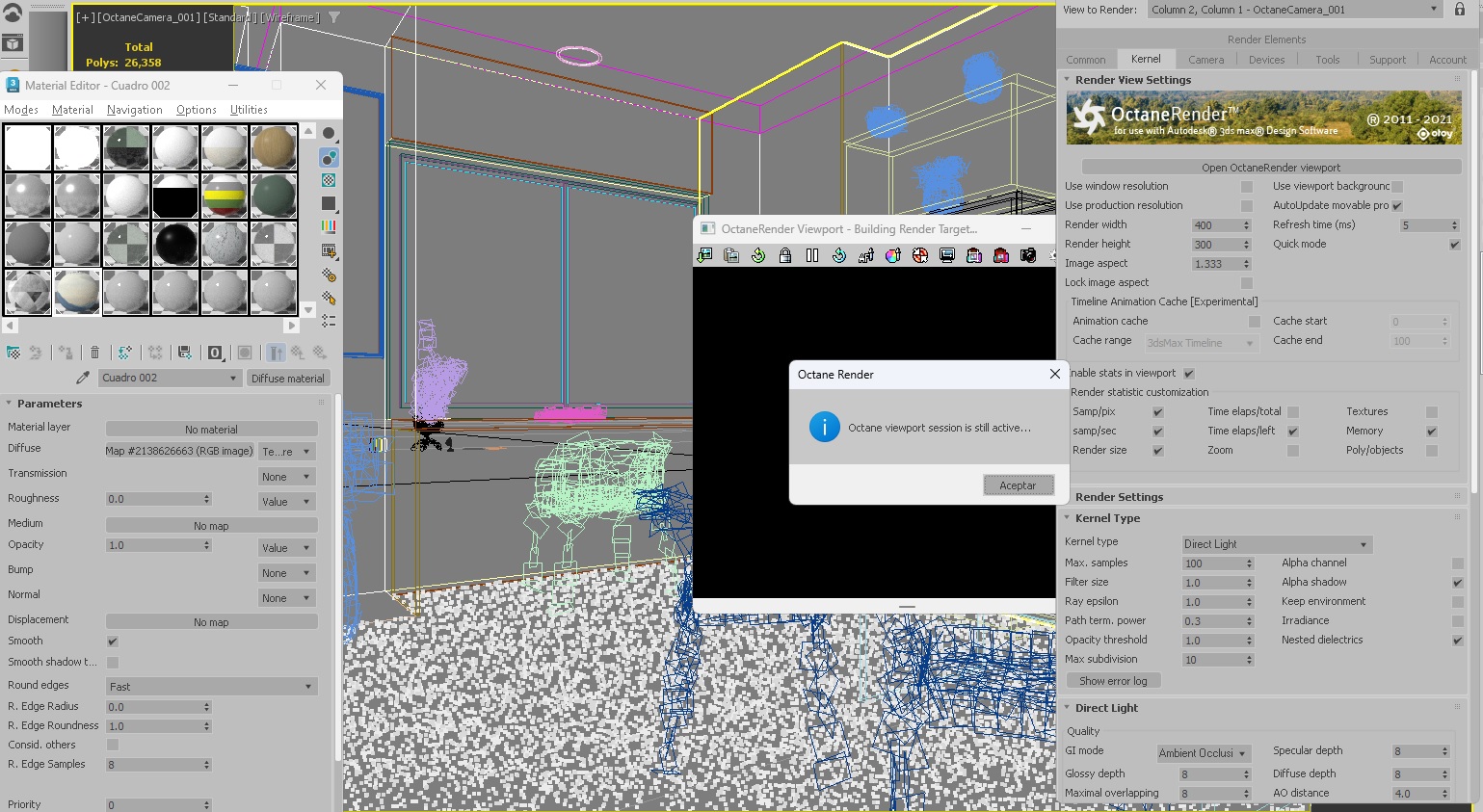Open Roughness Value type dropdown

coord(287,502)
